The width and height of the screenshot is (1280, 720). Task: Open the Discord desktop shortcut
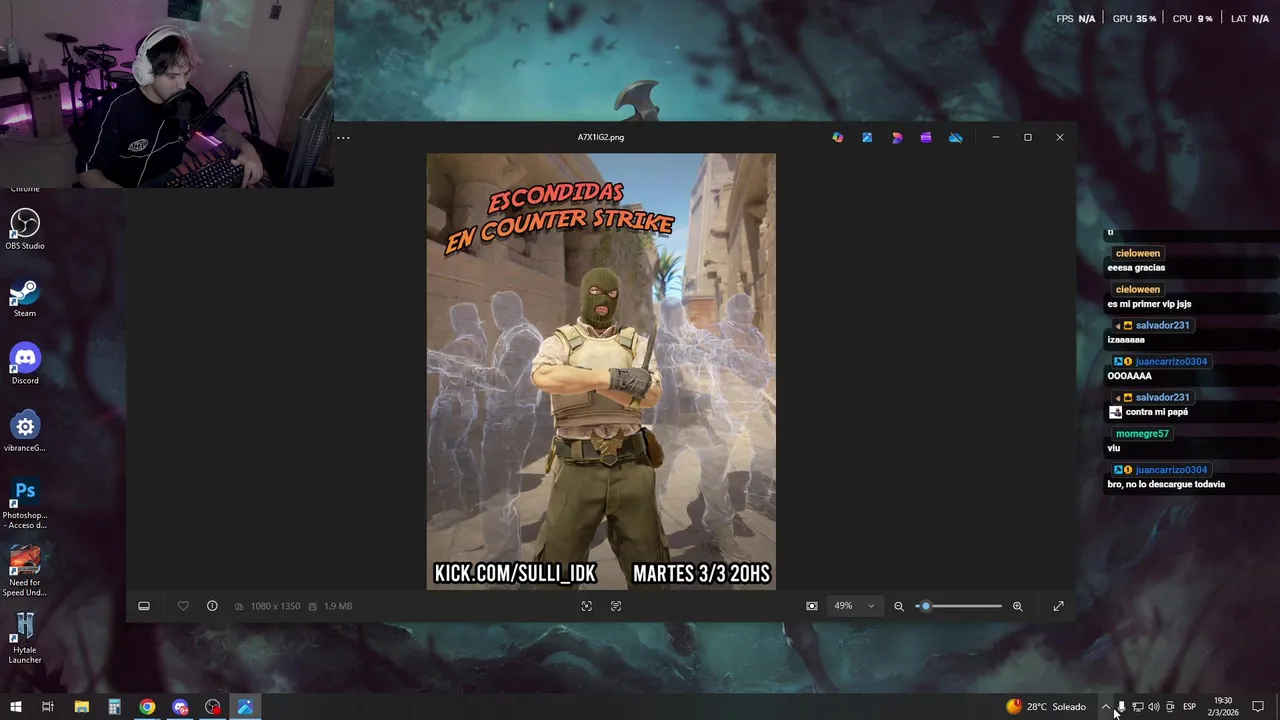(25, 365)
